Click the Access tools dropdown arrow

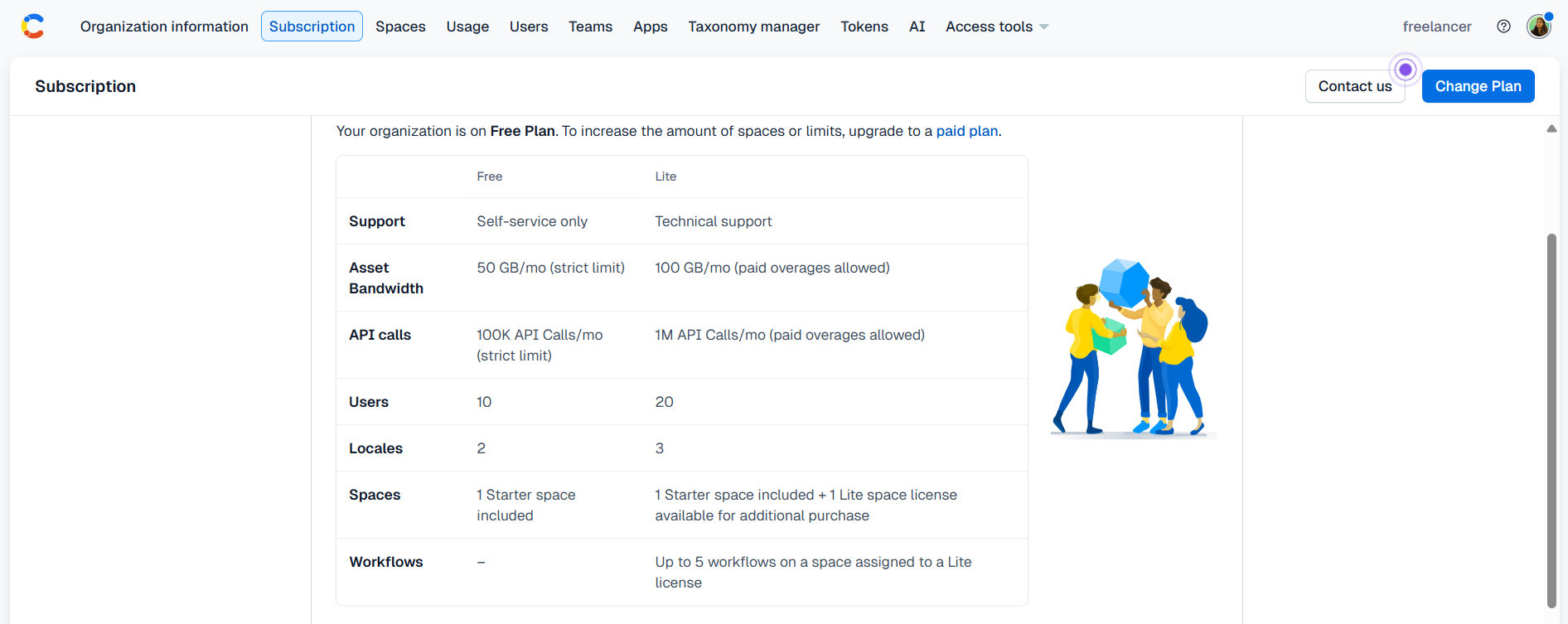pyautogui.click(x=1044, y=27)
